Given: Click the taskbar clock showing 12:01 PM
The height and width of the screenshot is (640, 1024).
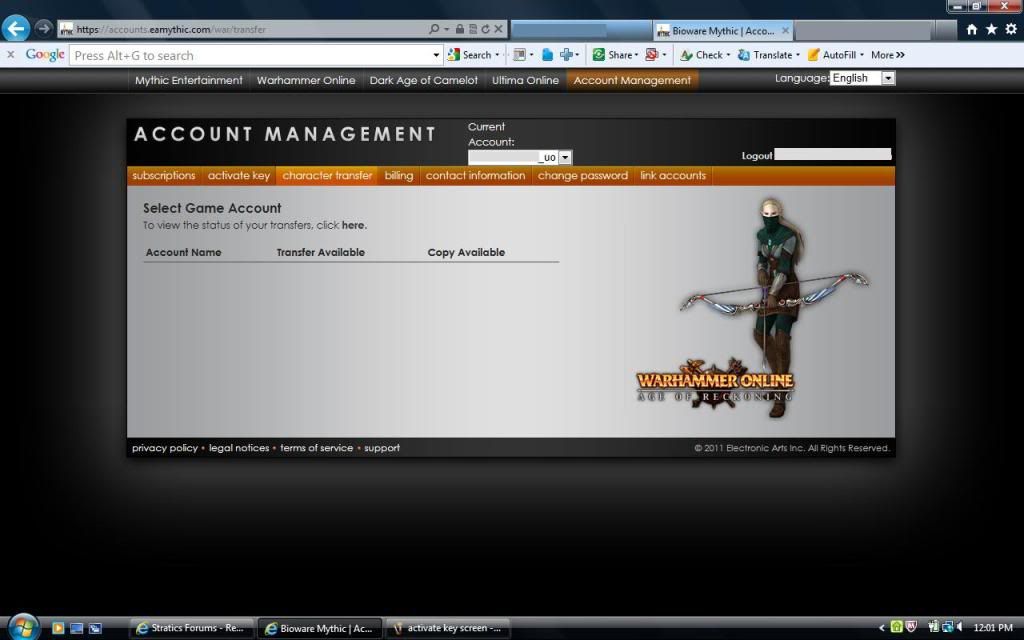Looking at the screenshot, I should (x=993, y=628).
